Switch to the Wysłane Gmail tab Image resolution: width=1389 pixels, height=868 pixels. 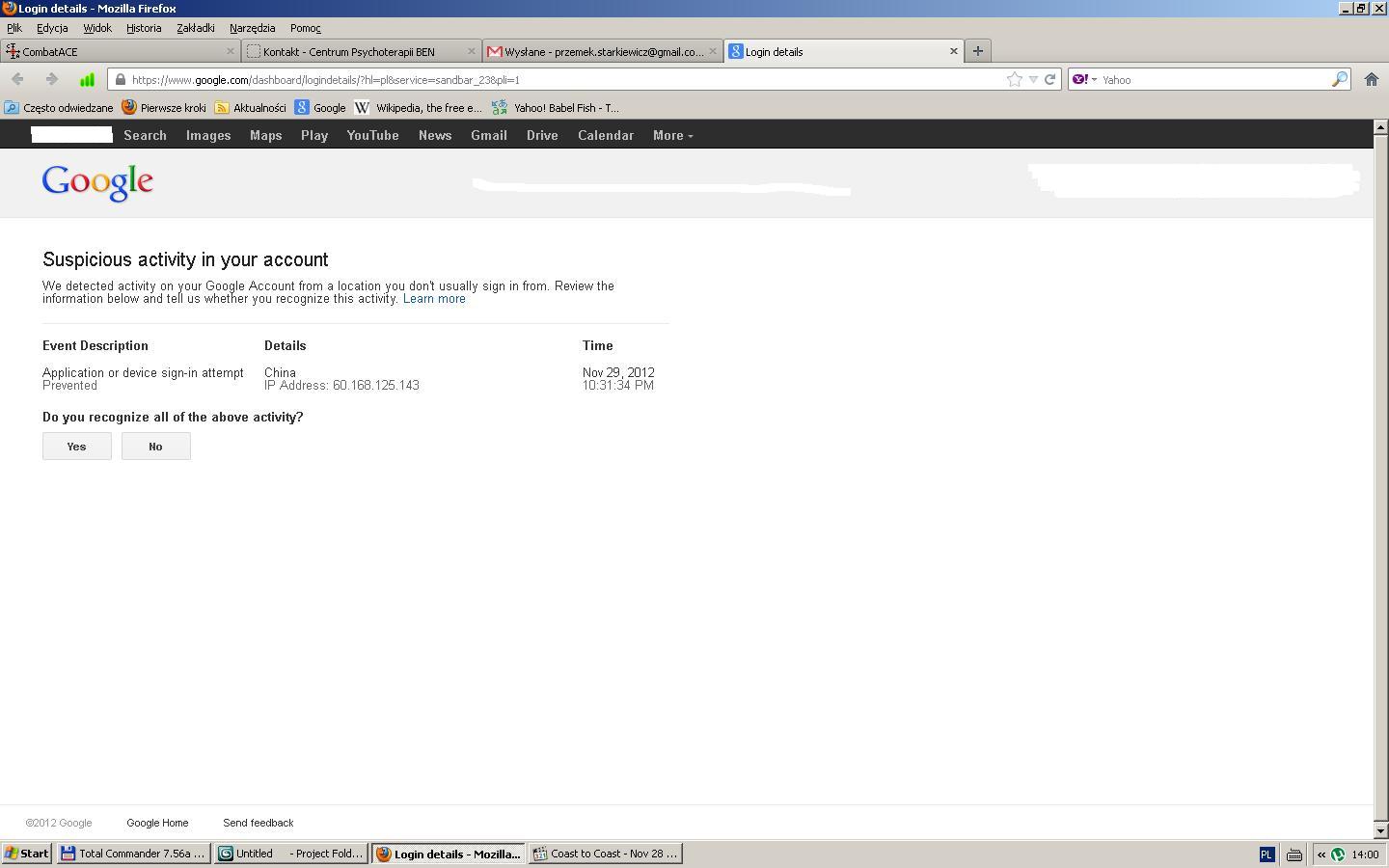point(603,51)
